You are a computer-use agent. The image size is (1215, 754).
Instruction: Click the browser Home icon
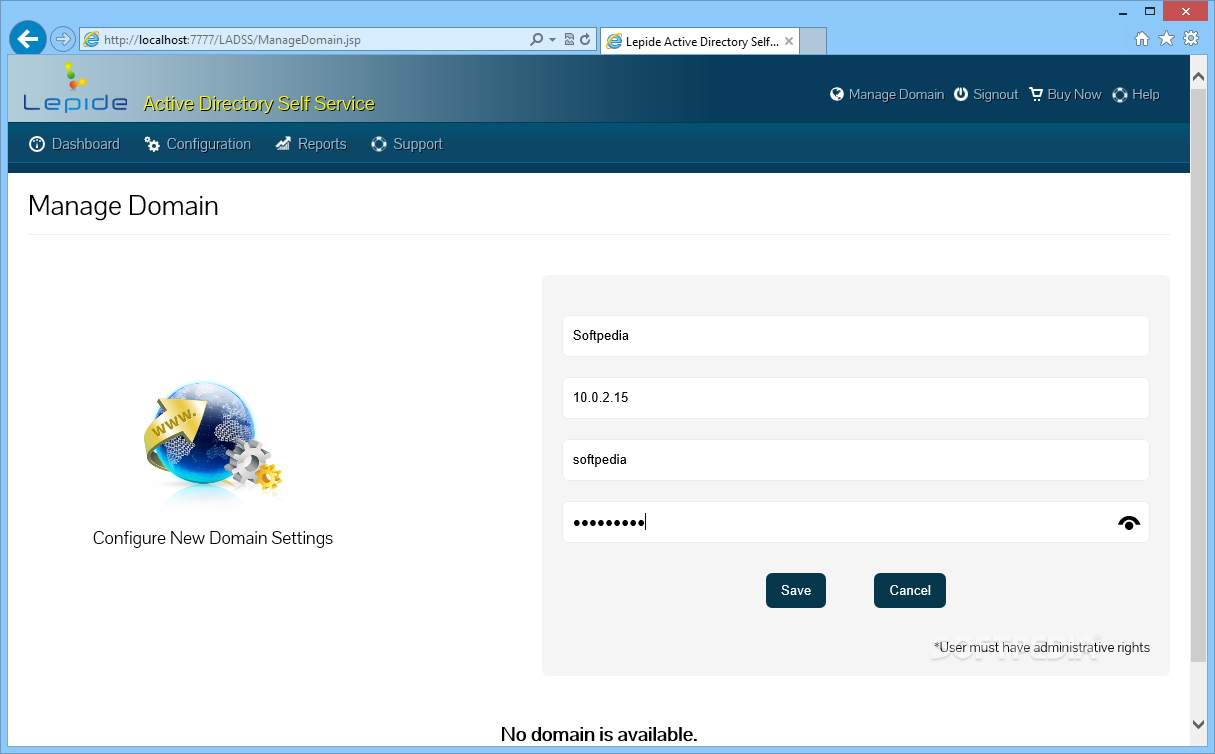(x=1142, y=39)
